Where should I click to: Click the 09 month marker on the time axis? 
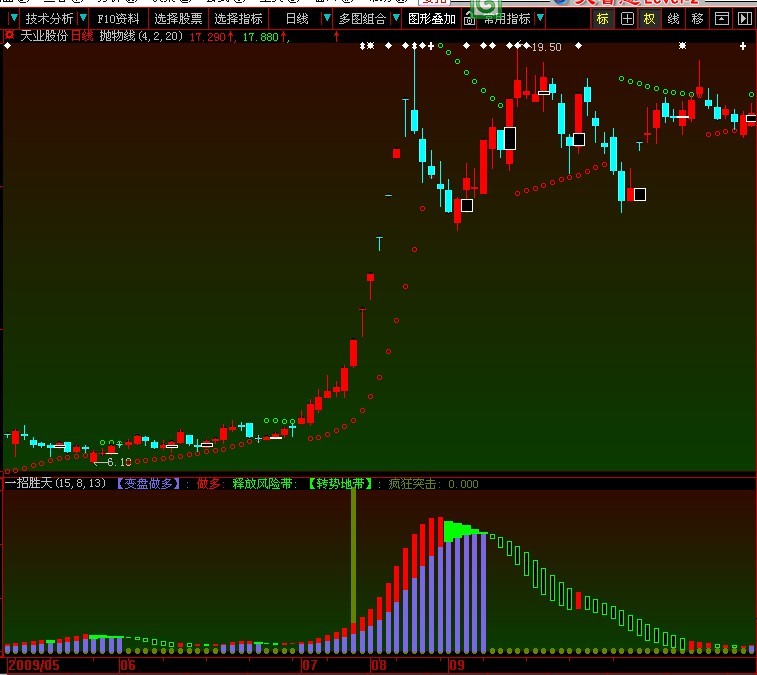pyautogui.click(x=456, y=665)
